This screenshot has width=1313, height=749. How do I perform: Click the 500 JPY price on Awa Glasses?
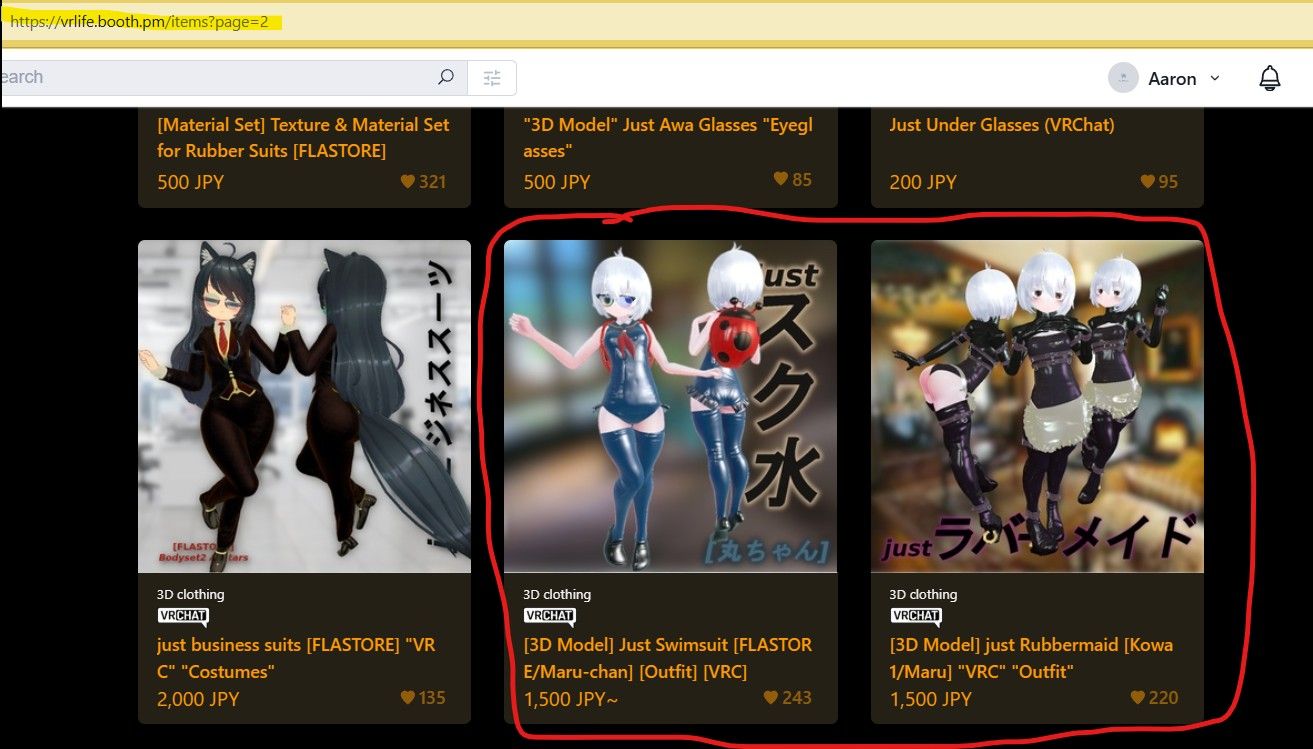557,182
